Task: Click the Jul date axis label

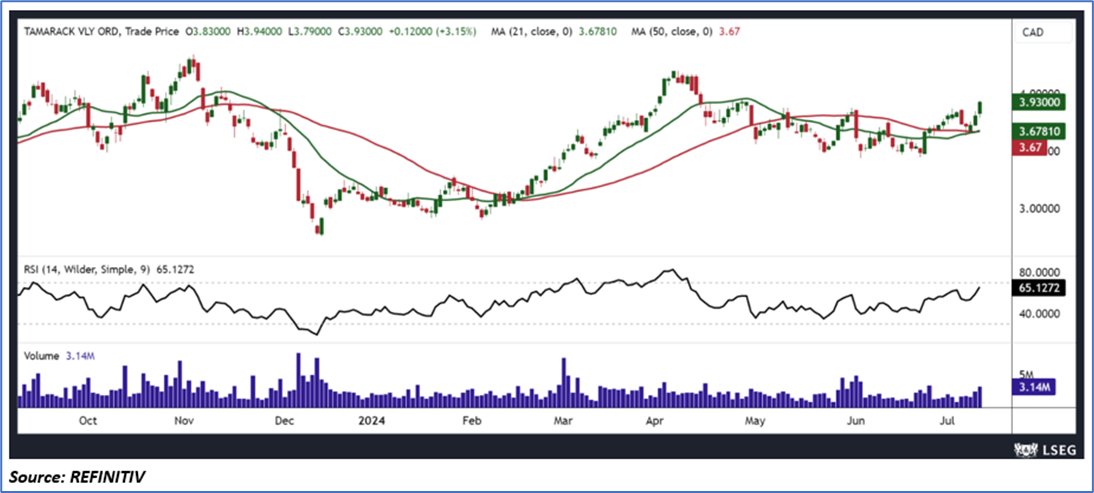Action: (947, 421)
